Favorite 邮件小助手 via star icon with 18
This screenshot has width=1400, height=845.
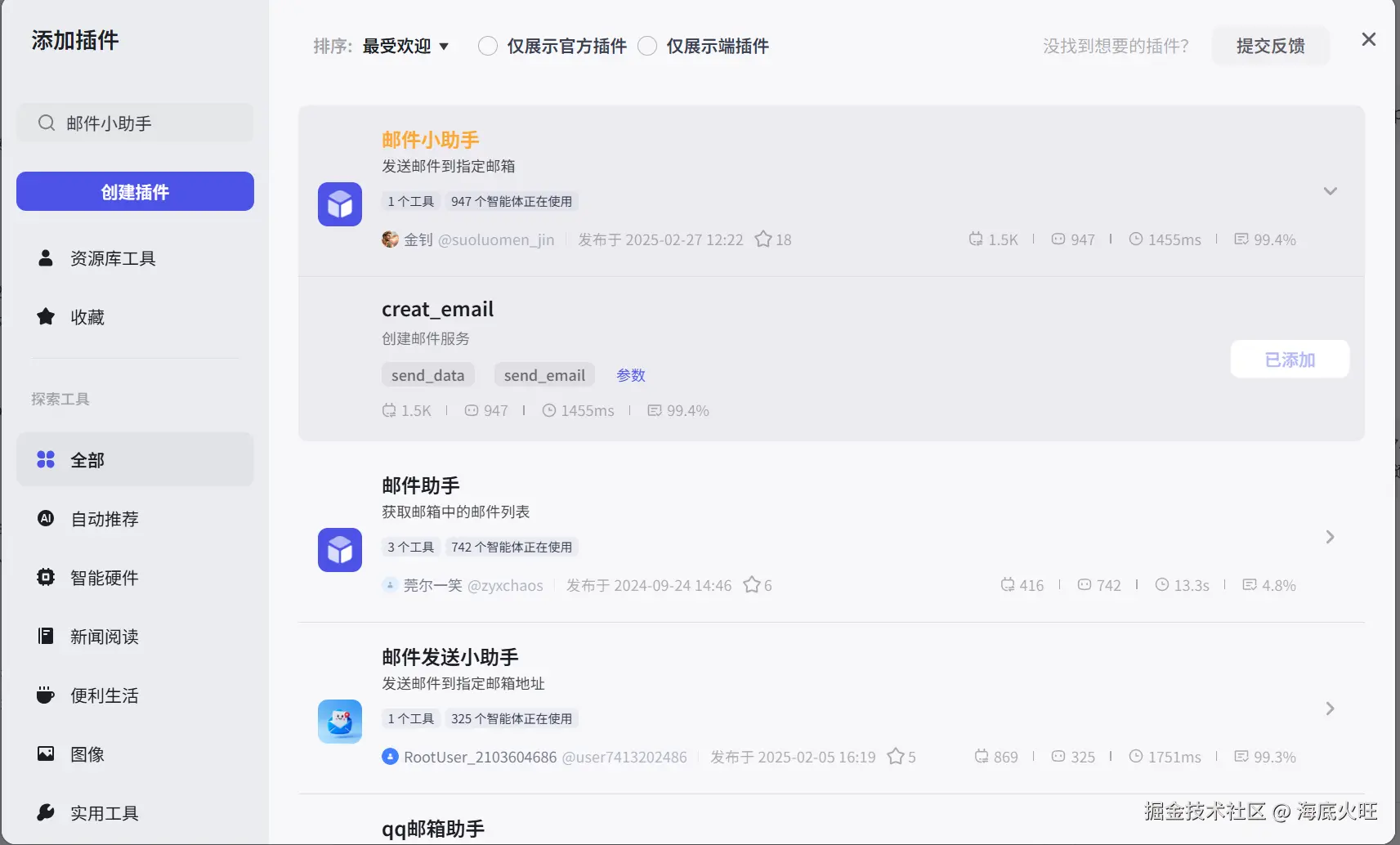click(x=763, y=239)
